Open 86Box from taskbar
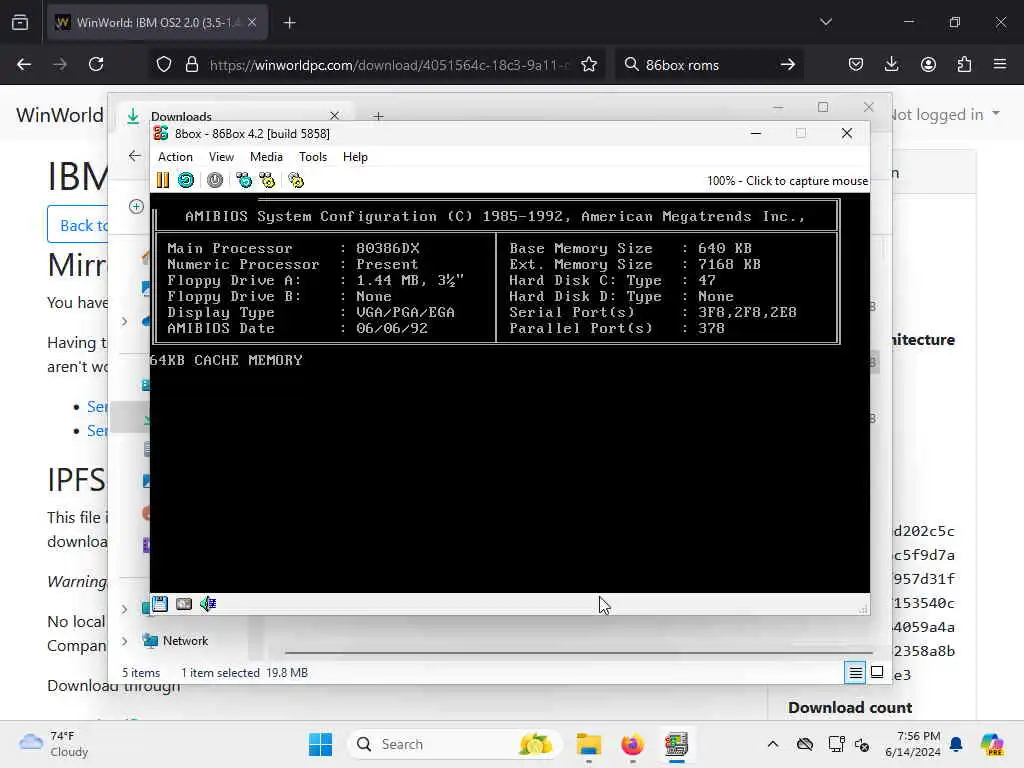Image resolution: width=1024 pixels, height=768 pixels. pyautogui.click(x=676, y=744)
